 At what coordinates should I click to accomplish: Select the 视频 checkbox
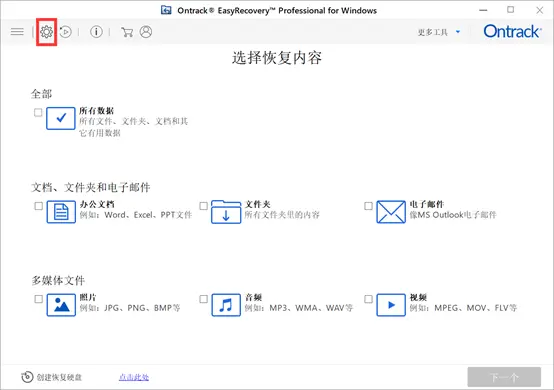[369, 299]
